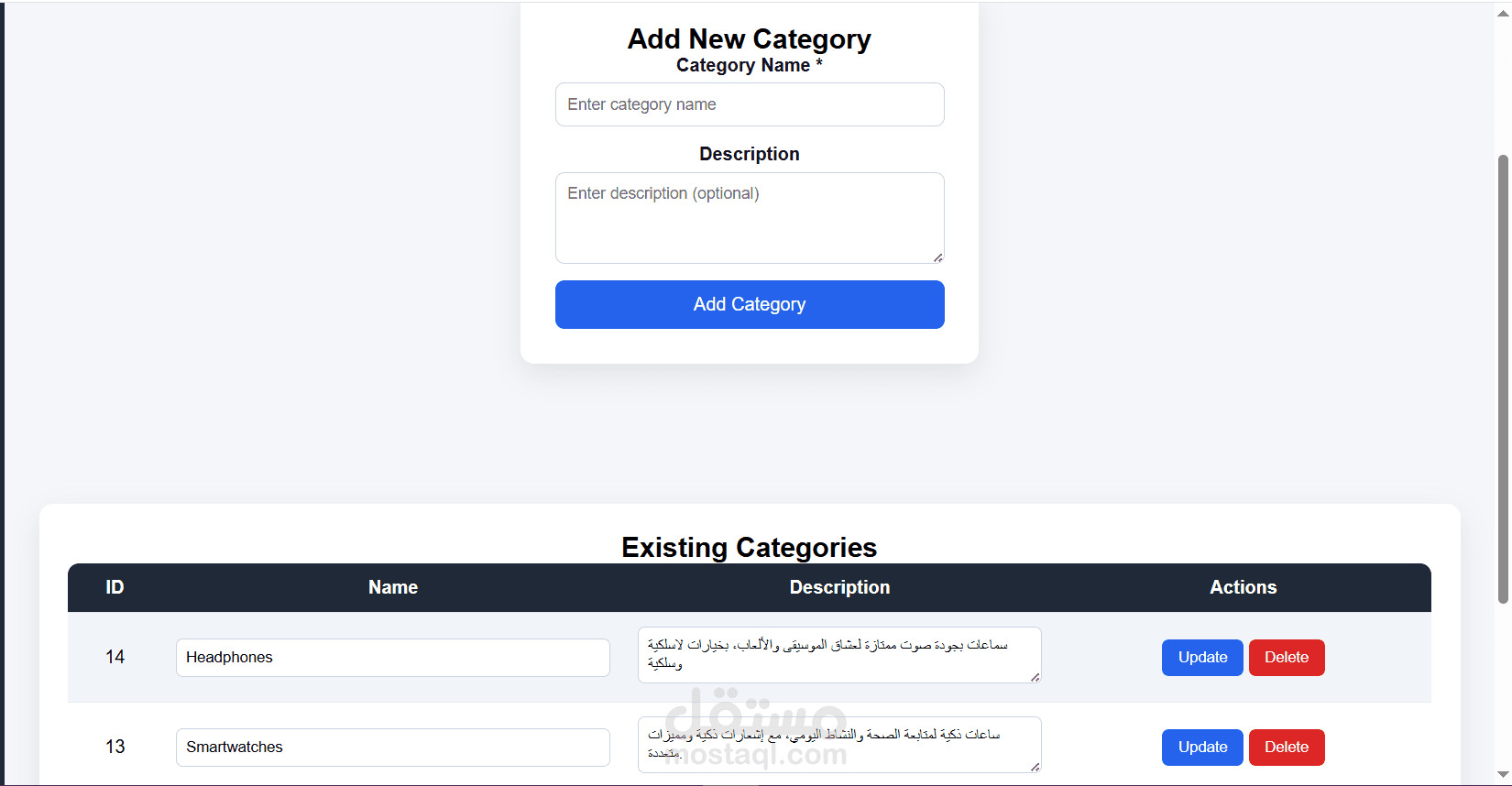Click the Category Name input field

point(750,104)
